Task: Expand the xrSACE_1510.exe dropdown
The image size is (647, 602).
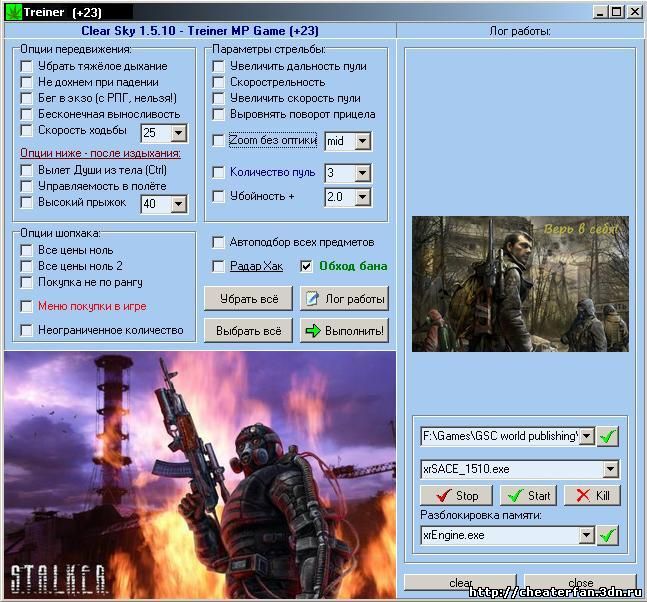Action: (x=610, y=469)
